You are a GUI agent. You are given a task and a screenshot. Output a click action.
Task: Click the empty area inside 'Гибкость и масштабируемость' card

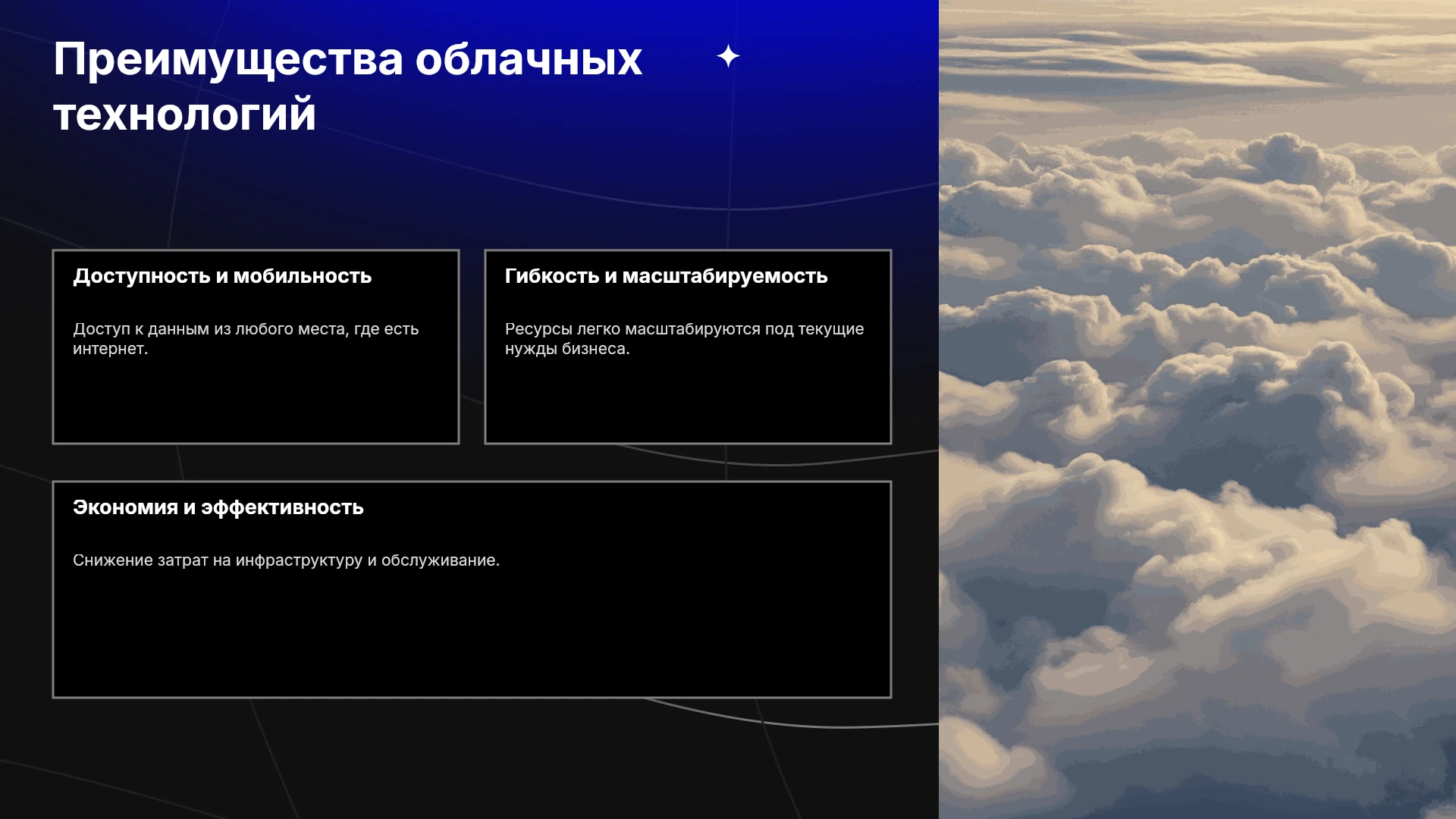tap(688, 402)
